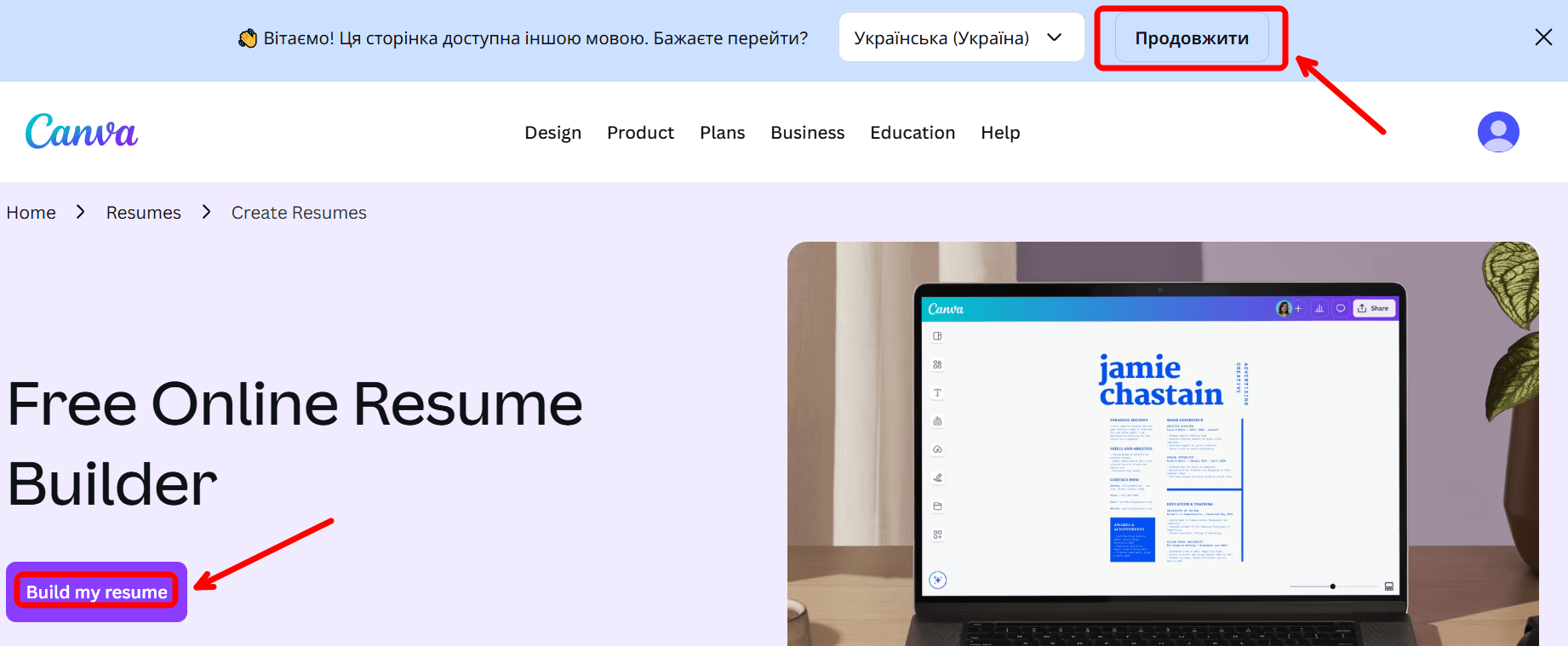Click the Magic sparkle assistant icon in mockup
This screenshot has height=646, width=1568.
[937, 580]
